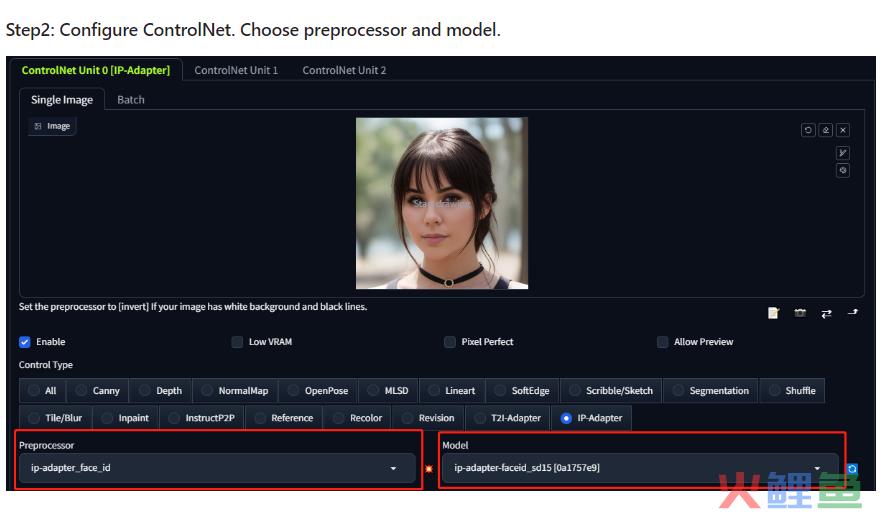
Task: Click the eraser icon above the image
Action: coord(825,130)
